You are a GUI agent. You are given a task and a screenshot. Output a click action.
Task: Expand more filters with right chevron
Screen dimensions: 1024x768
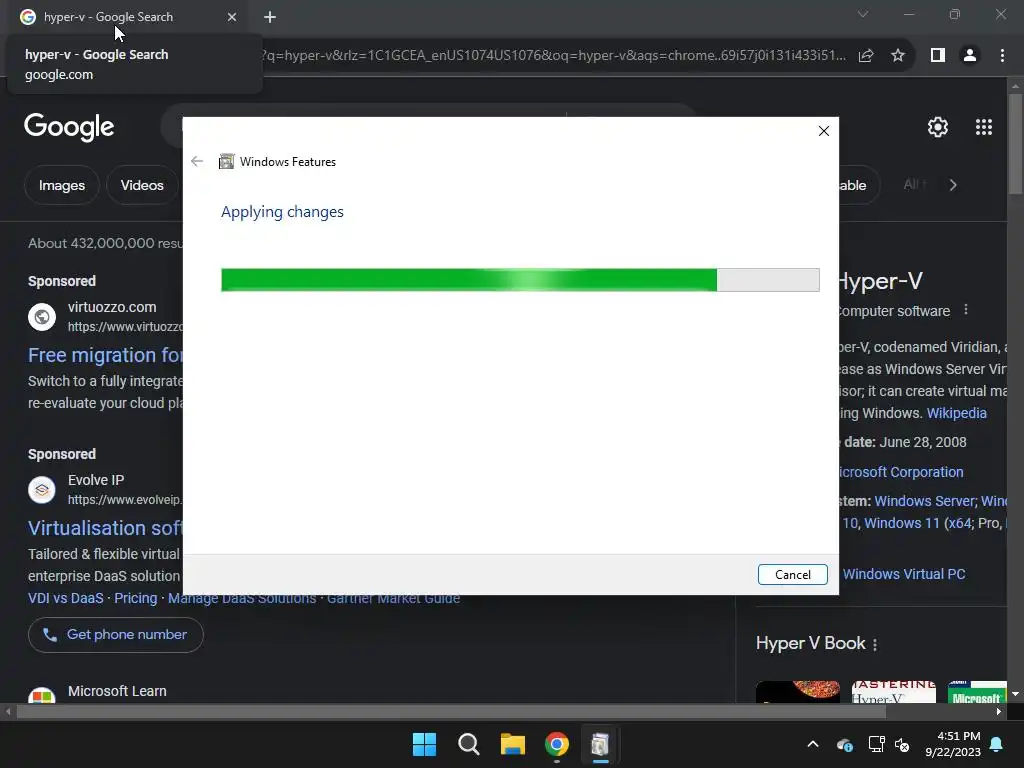click(953, 185)
